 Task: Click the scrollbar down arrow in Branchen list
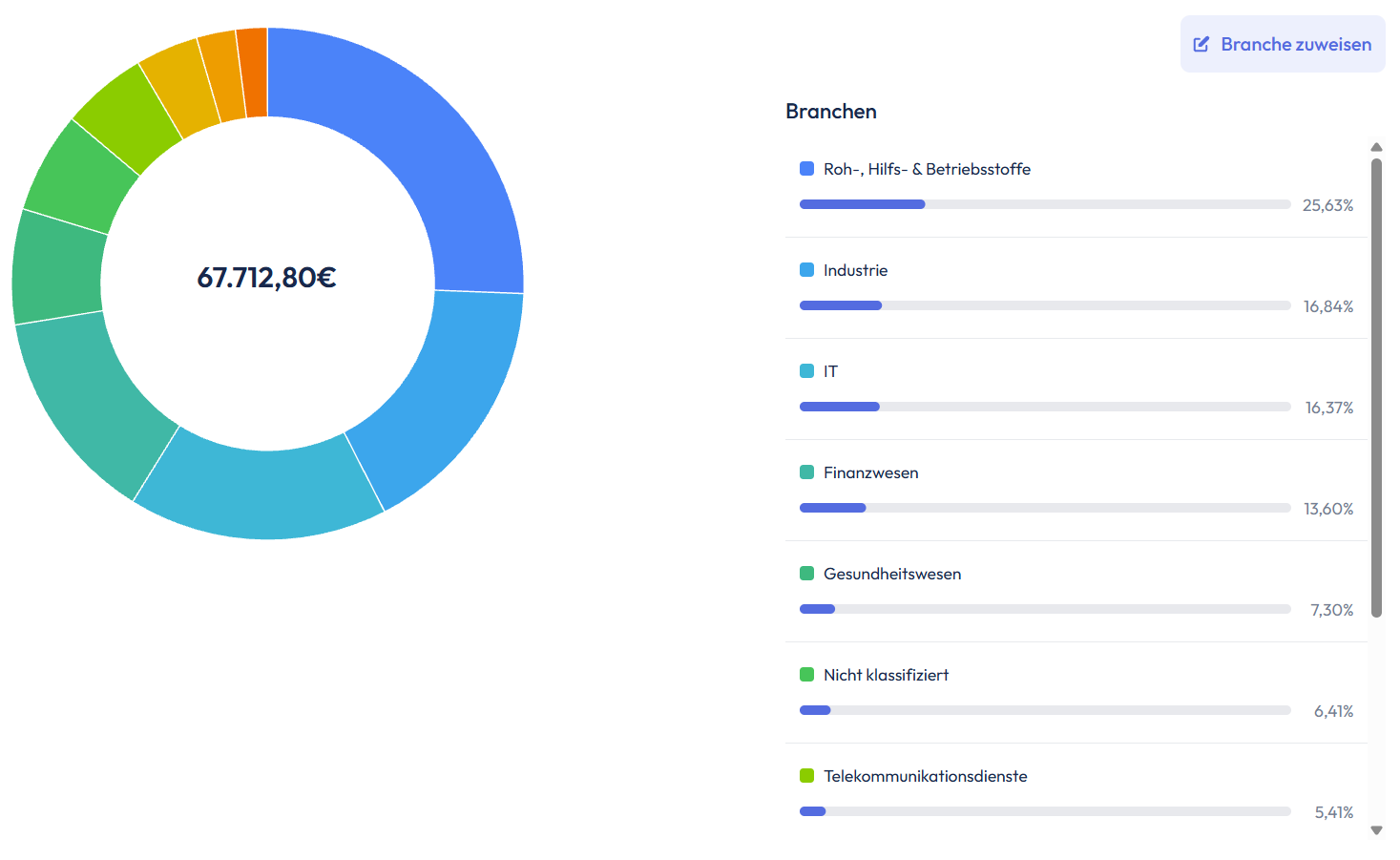1376,830
